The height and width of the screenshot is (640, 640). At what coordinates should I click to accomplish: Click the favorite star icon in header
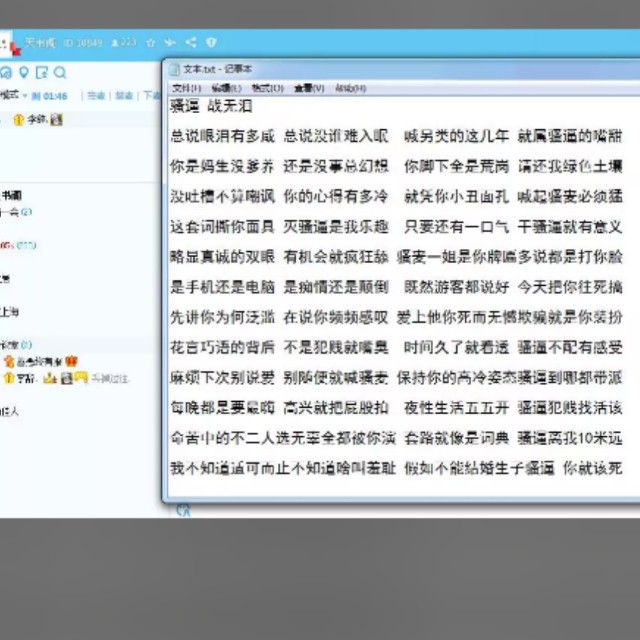tap(150, 43)
